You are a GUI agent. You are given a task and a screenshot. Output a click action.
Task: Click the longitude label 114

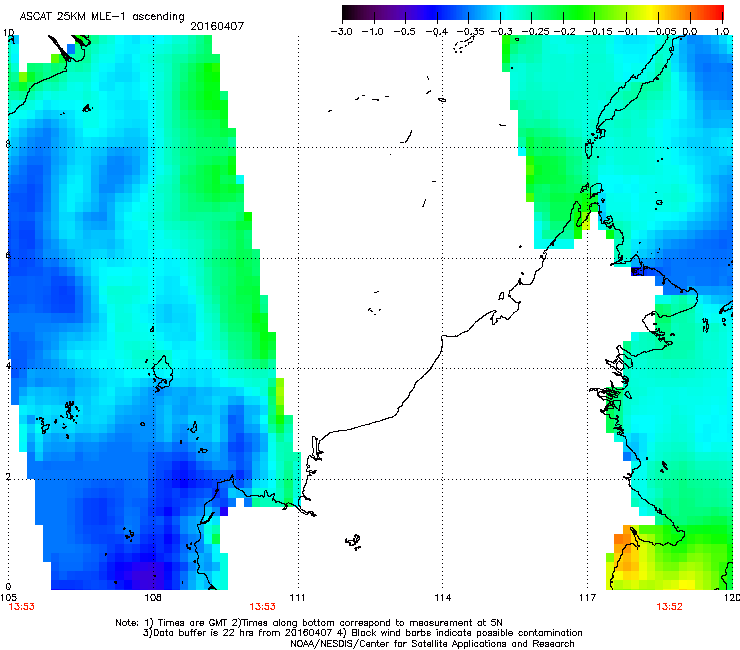(x=442, y=598)
